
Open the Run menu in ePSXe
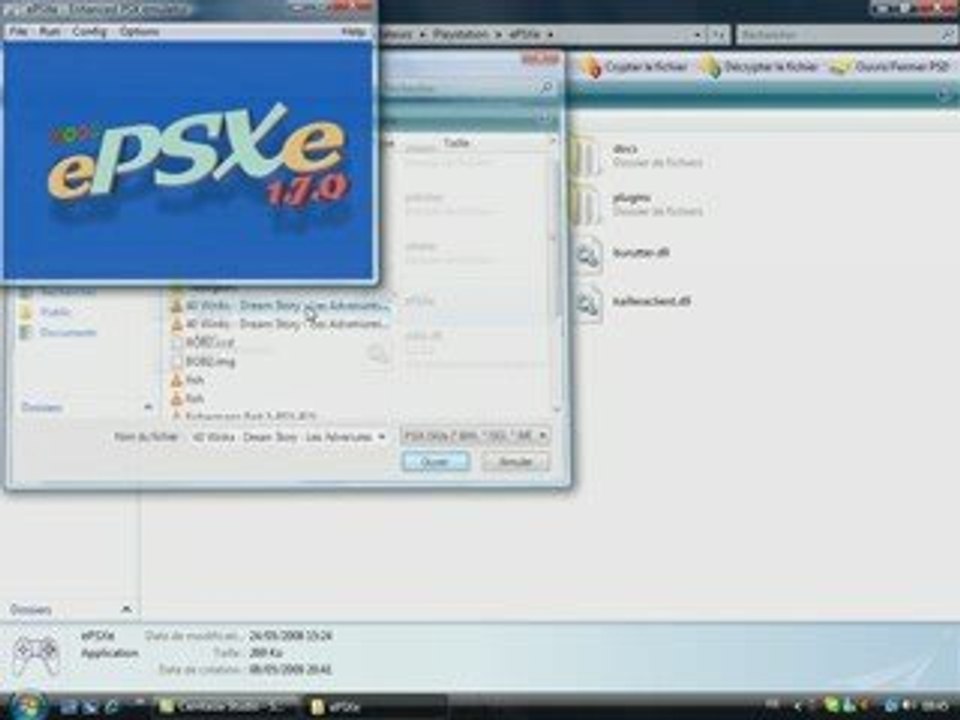tap(50, 31)
